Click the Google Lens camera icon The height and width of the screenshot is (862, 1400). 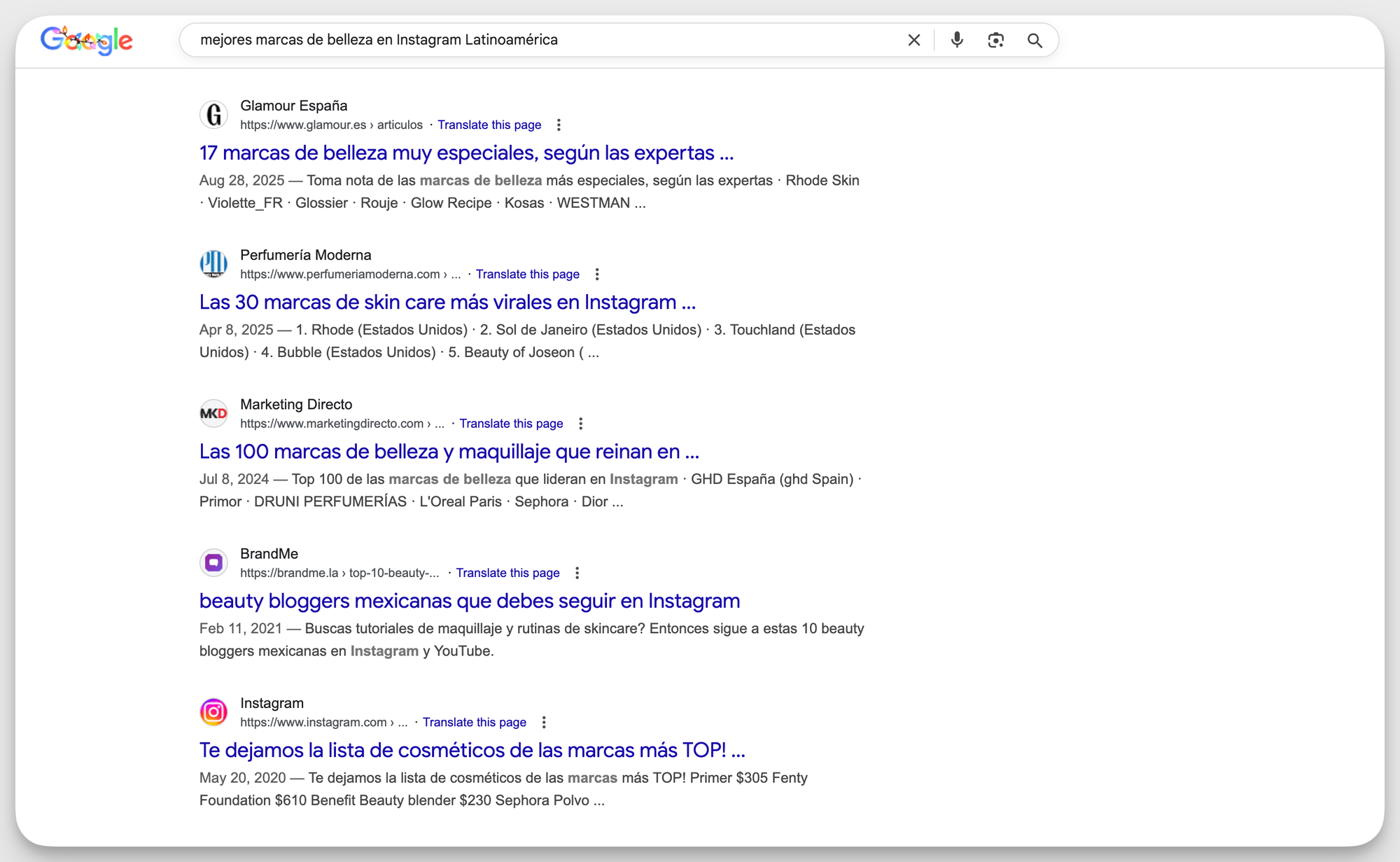tap(995, 40)
